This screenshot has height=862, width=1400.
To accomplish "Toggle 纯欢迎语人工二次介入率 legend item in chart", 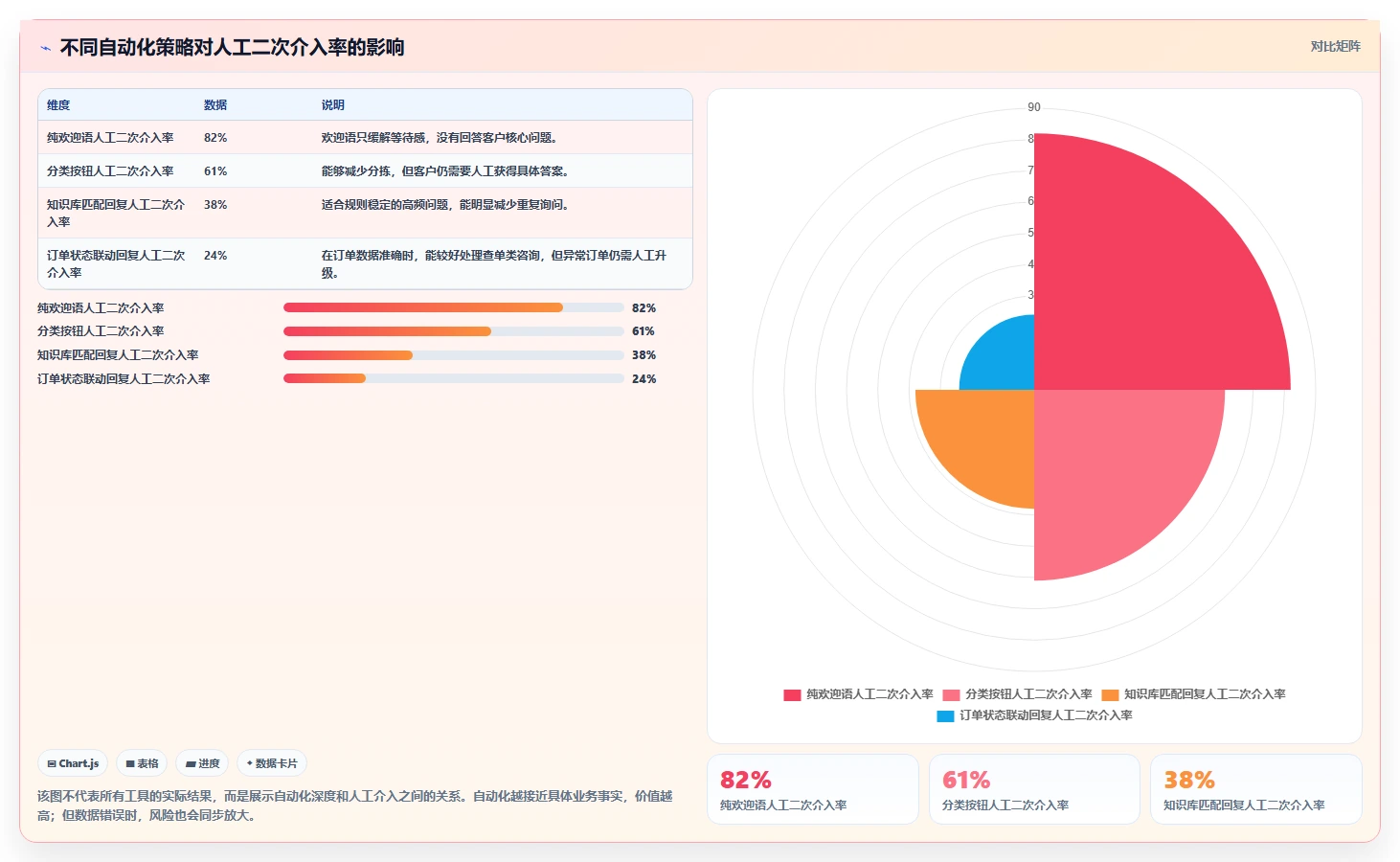I will [858, 694].
